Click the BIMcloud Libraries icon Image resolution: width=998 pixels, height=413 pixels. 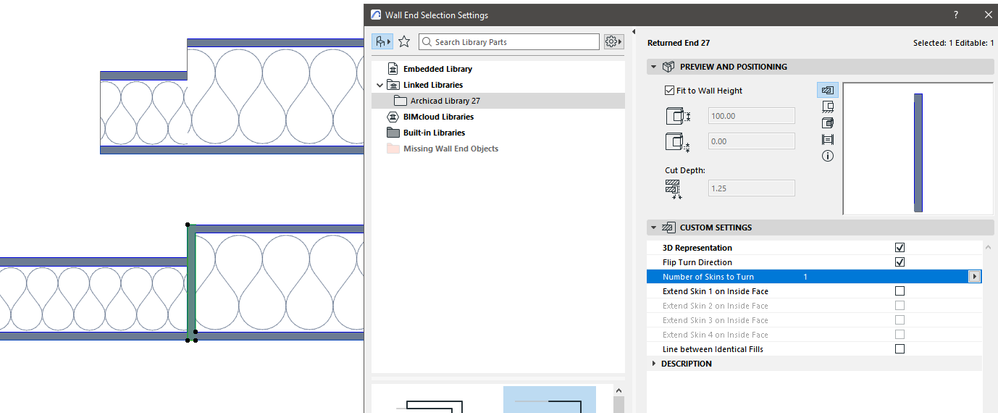click(x=393, y=117)
